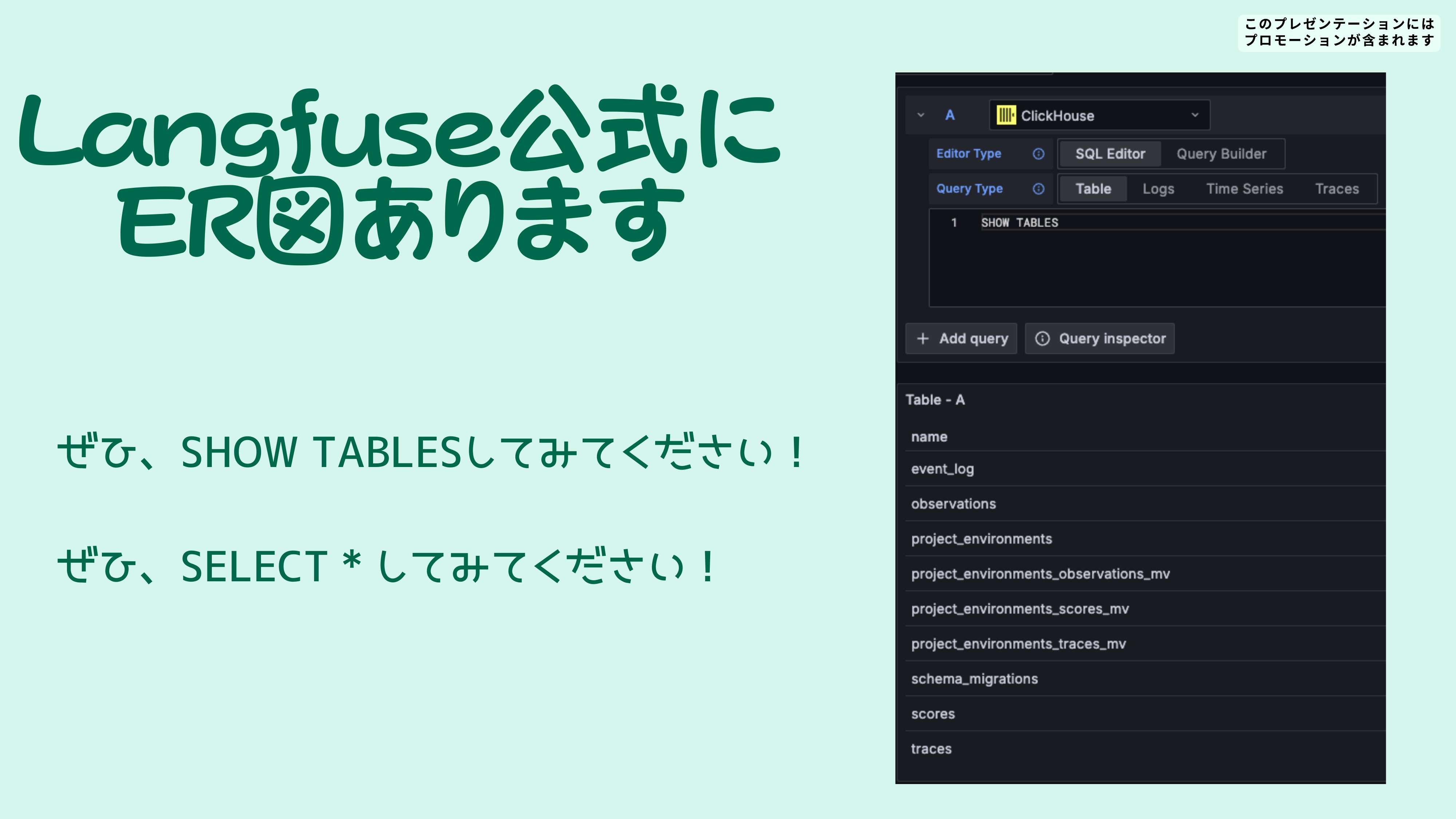Click the Table - A panel title
The height and width of the screenshot is (819, 1456).
(935, 400)
